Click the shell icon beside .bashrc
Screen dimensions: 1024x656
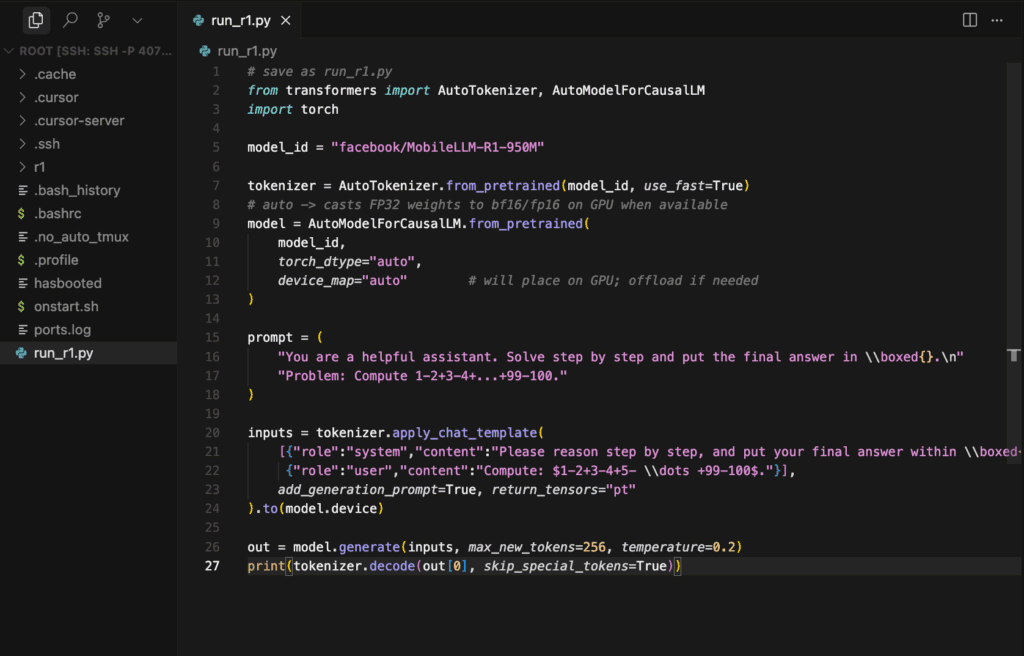click(22, 214)
